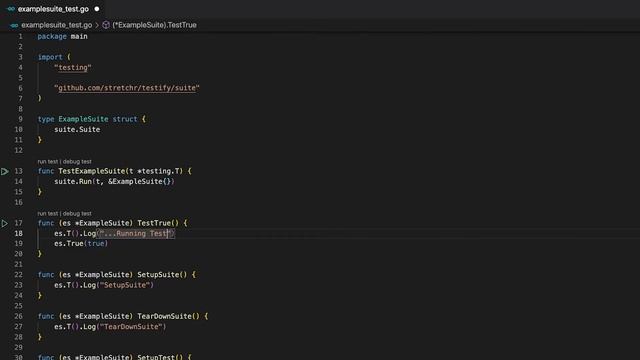Select the examplesuite_test.go editor tab
This screenshot has height=360, width=640.
[53, 9]
